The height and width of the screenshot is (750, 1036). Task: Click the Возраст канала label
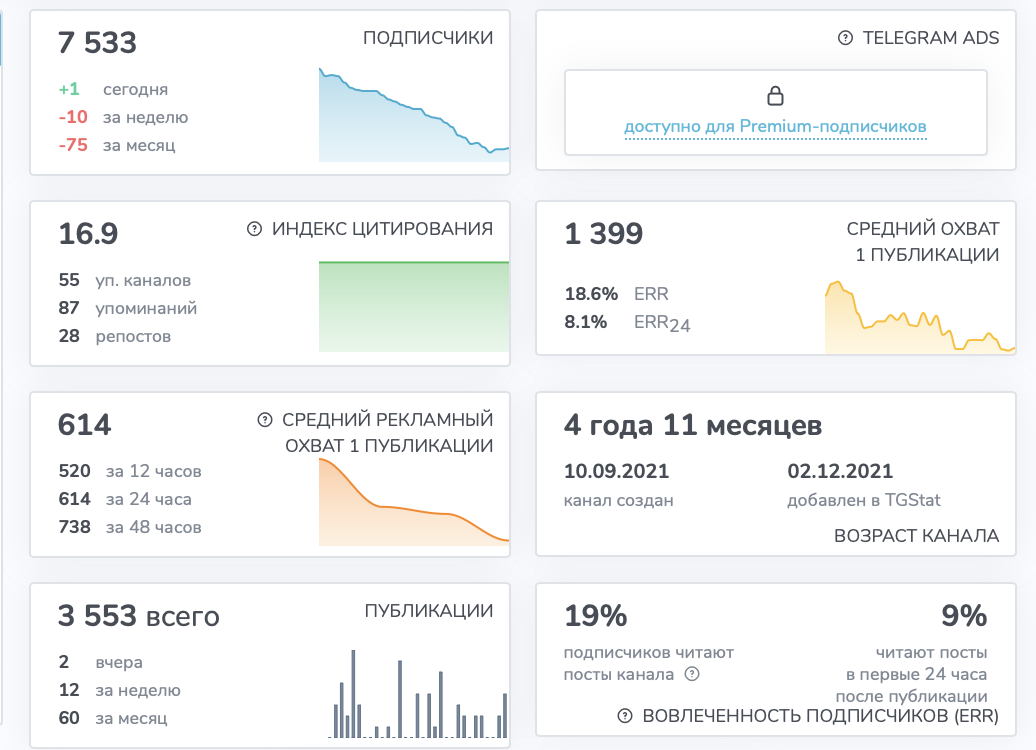tap(916, 535)
